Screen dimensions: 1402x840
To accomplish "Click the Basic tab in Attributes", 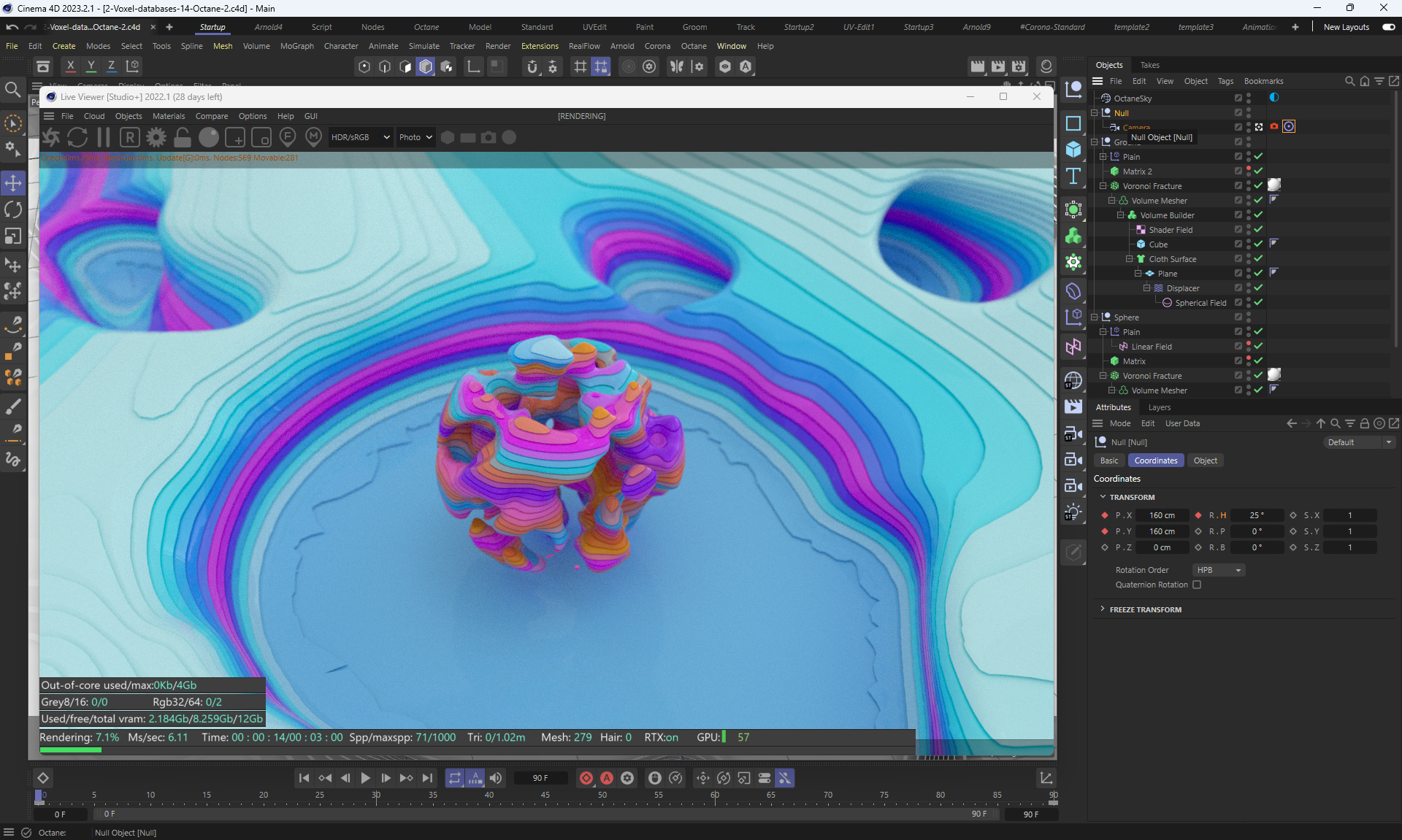I will click(1108, 461).
